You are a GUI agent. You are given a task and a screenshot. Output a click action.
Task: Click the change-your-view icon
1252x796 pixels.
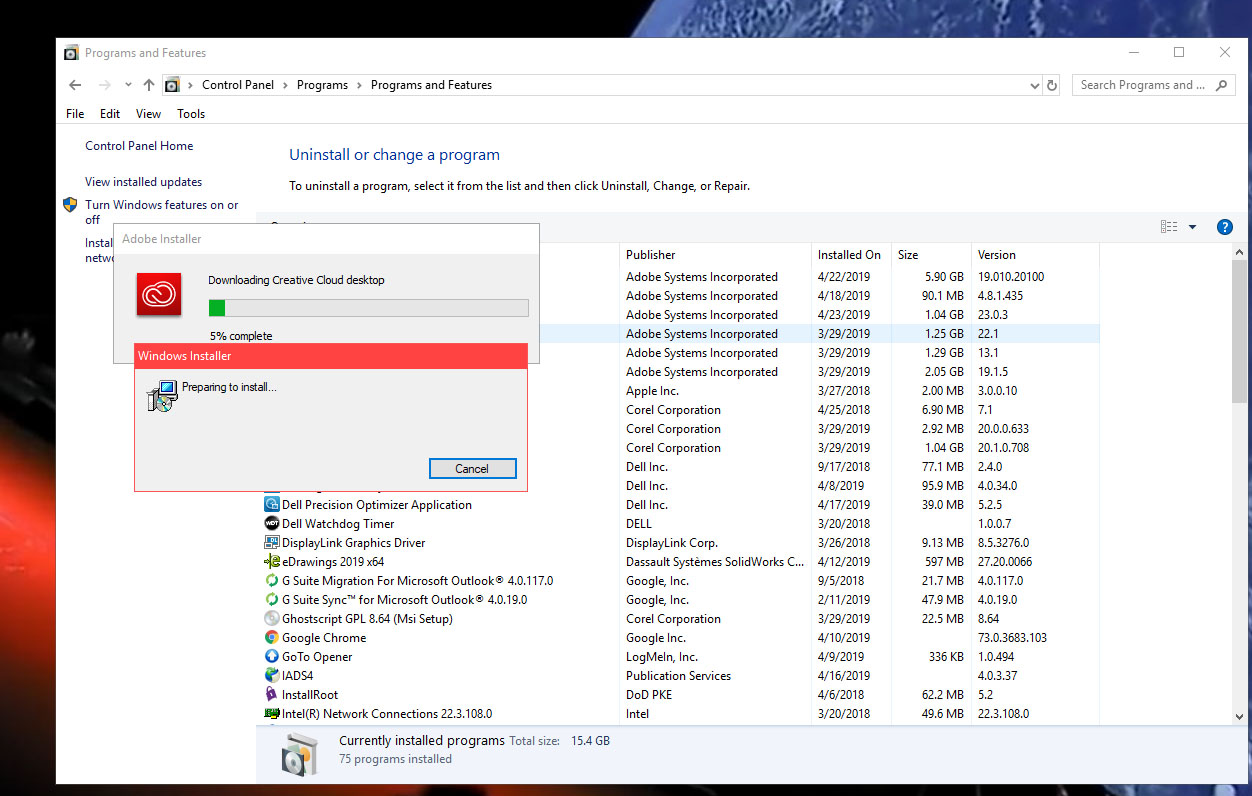point(1167,226)
